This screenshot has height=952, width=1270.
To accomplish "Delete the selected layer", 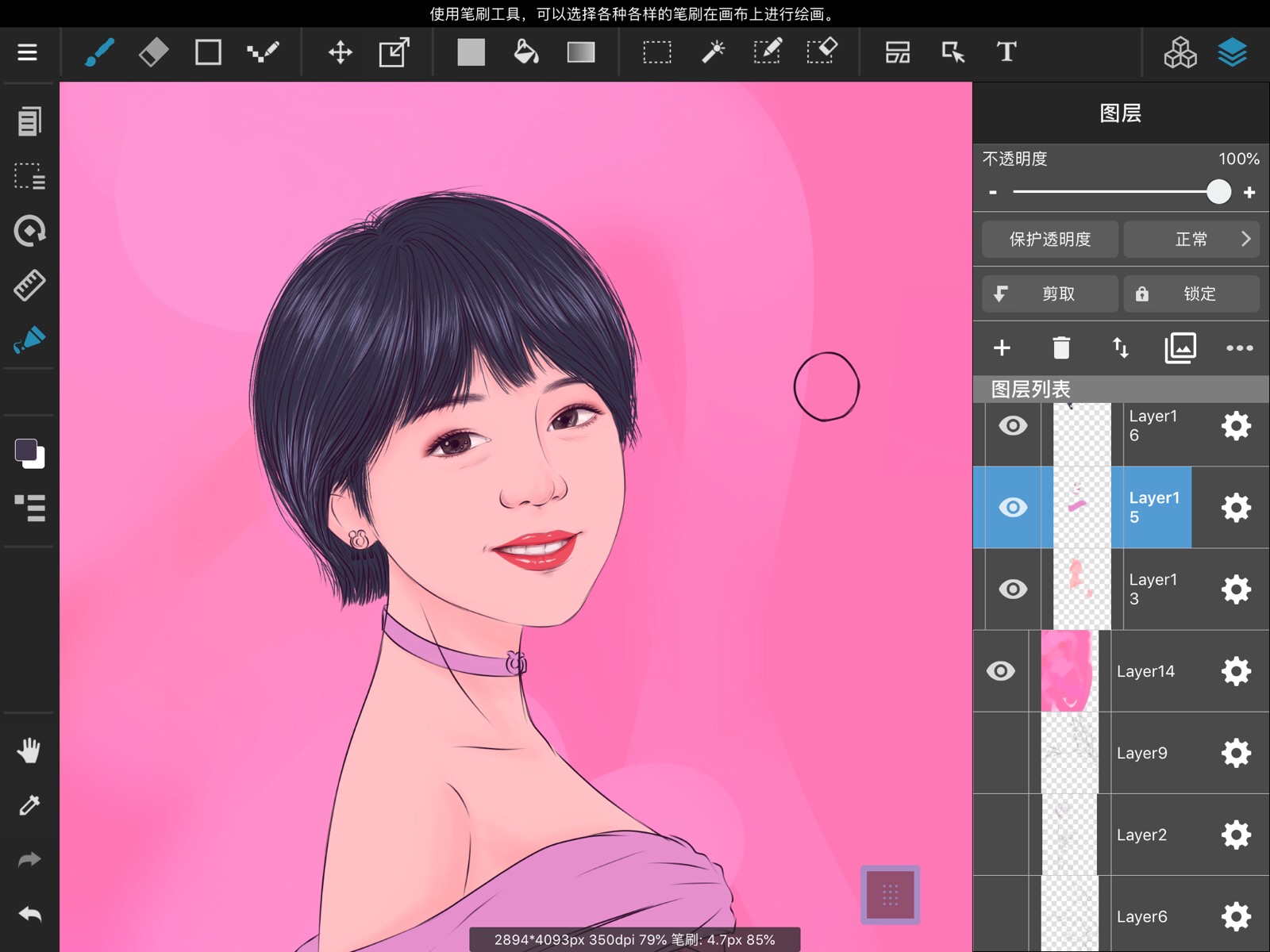I will [1061, 347].
